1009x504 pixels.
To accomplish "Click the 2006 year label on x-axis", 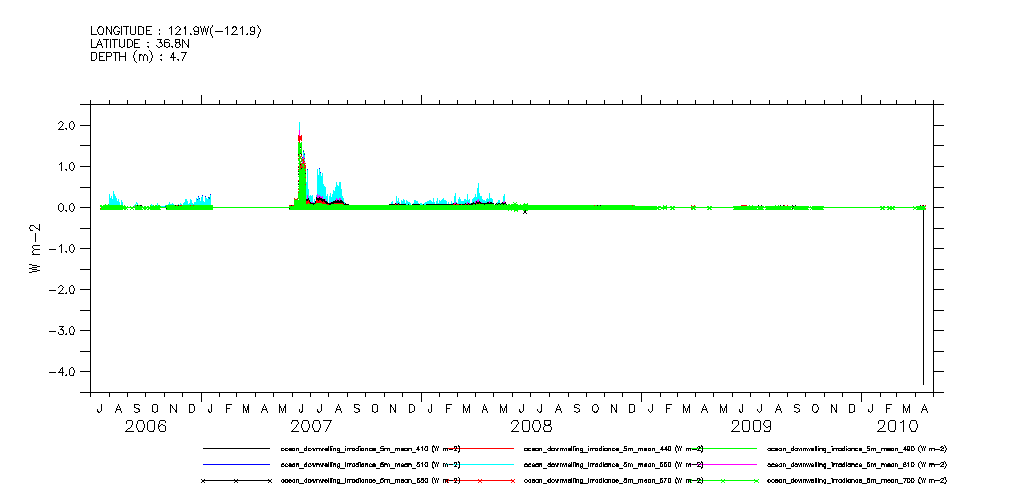I will point(146,427).
